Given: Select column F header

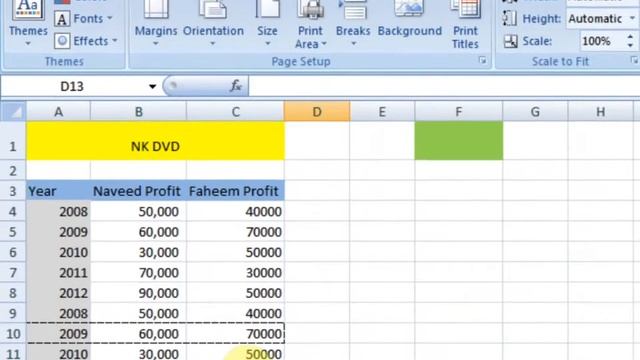Looking at the screenshot, I should point(459,112).
